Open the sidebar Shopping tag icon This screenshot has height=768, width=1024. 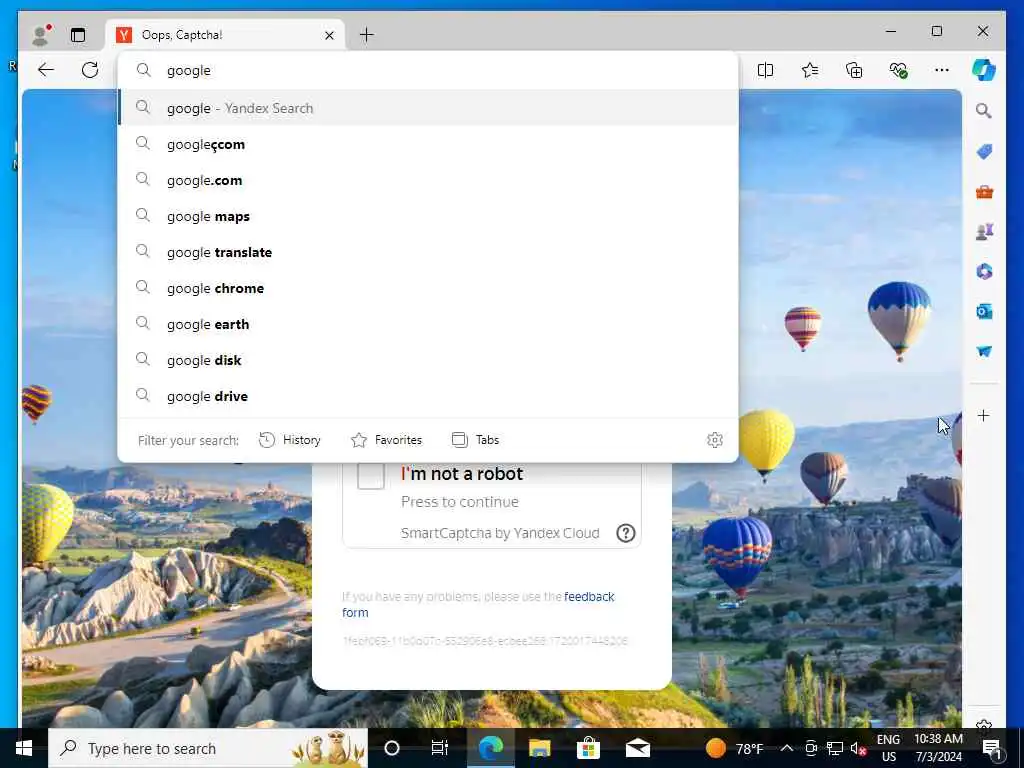(x=984, y=152)
